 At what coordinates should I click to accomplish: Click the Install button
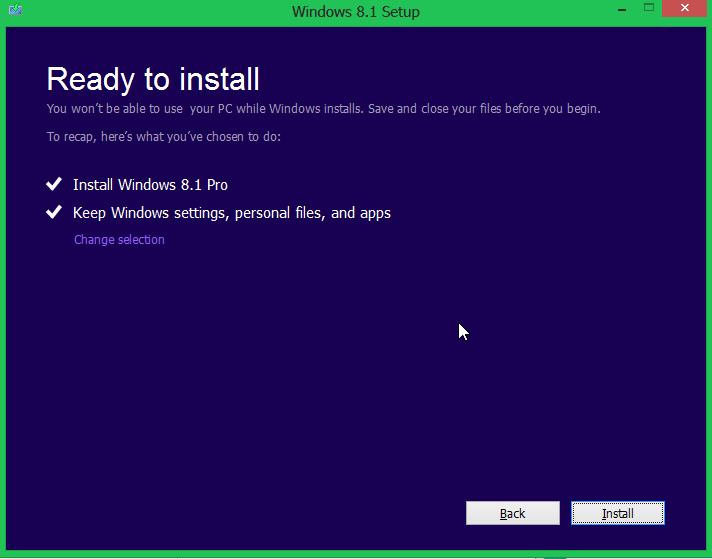click(x=618, y=513)
